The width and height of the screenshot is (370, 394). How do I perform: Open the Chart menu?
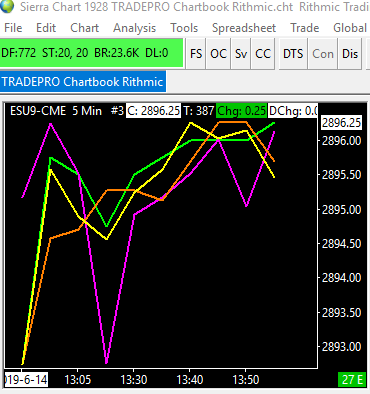[85, 28]
